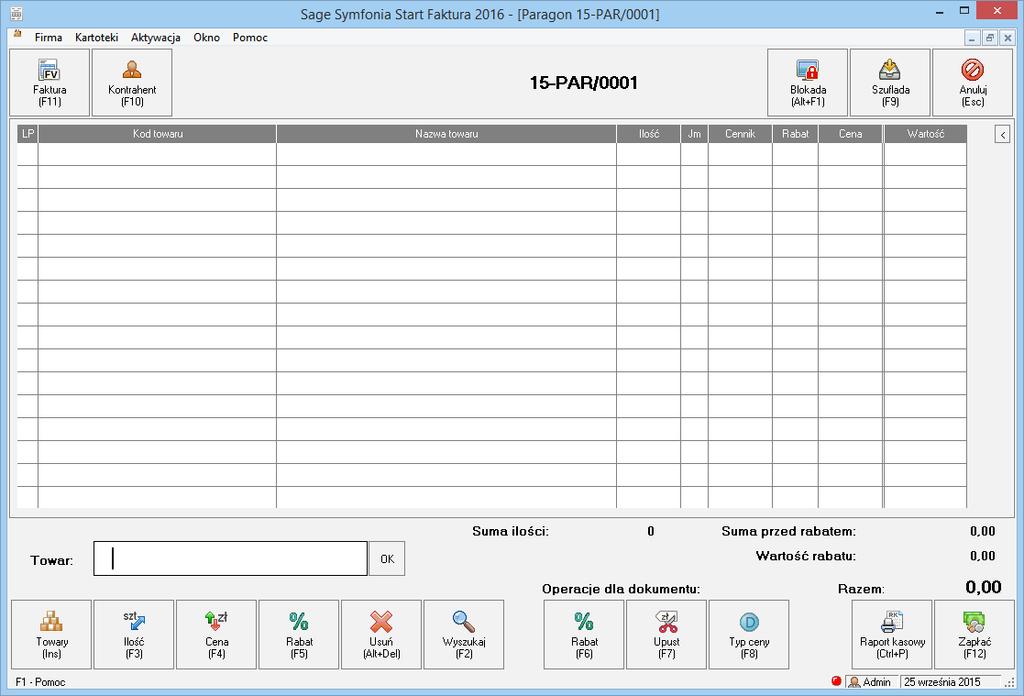Click the Operacje dla dokumentu label
This screenshot has height=696, width=1024.
[620, 589]
